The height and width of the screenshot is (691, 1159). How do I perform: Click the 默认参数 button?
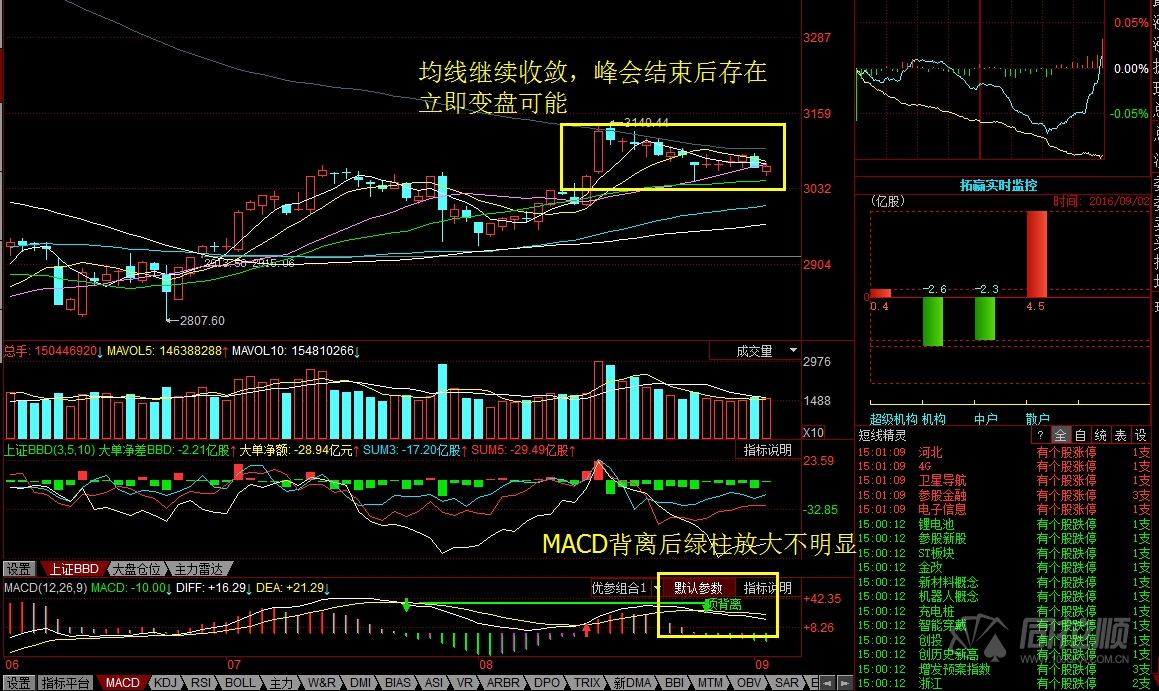click(697, 588)
